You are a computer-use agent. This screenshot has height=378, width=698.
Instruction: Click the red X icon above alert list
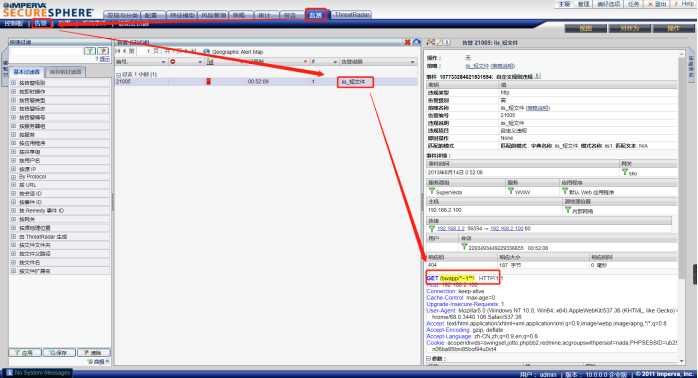(407, 42)
